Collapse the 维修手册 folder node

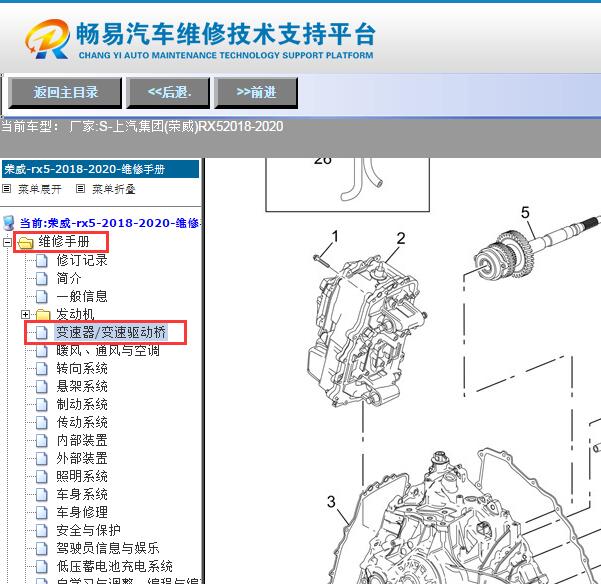(7, 242)
